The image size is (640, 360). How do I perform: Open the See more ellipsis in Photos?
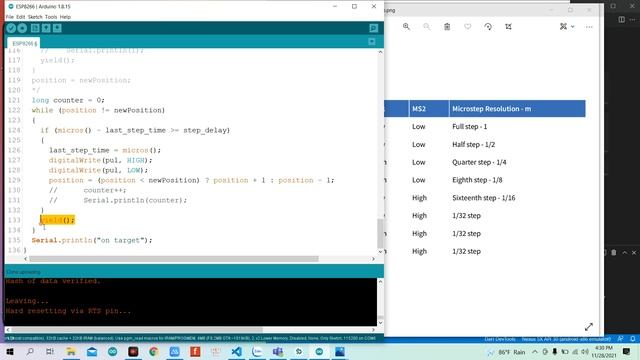point(589,27)
